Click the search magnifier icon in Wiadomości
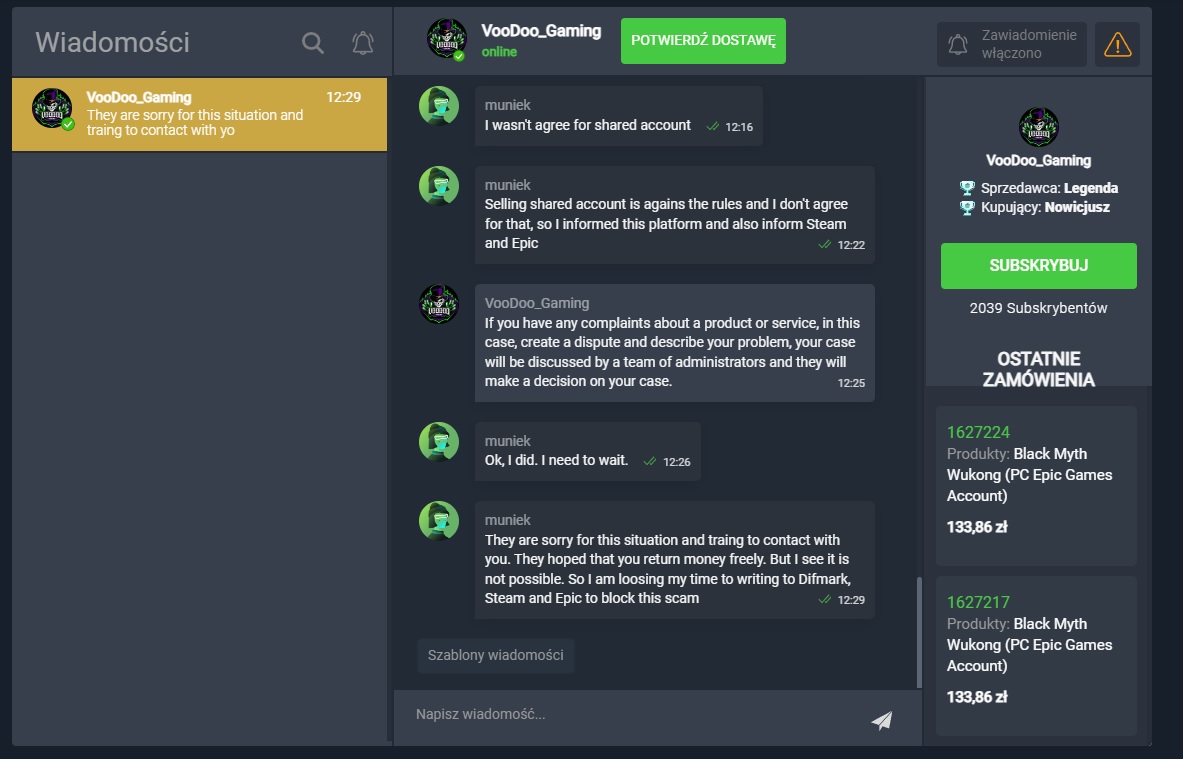 pyautogui.click(x=313, y=43)
